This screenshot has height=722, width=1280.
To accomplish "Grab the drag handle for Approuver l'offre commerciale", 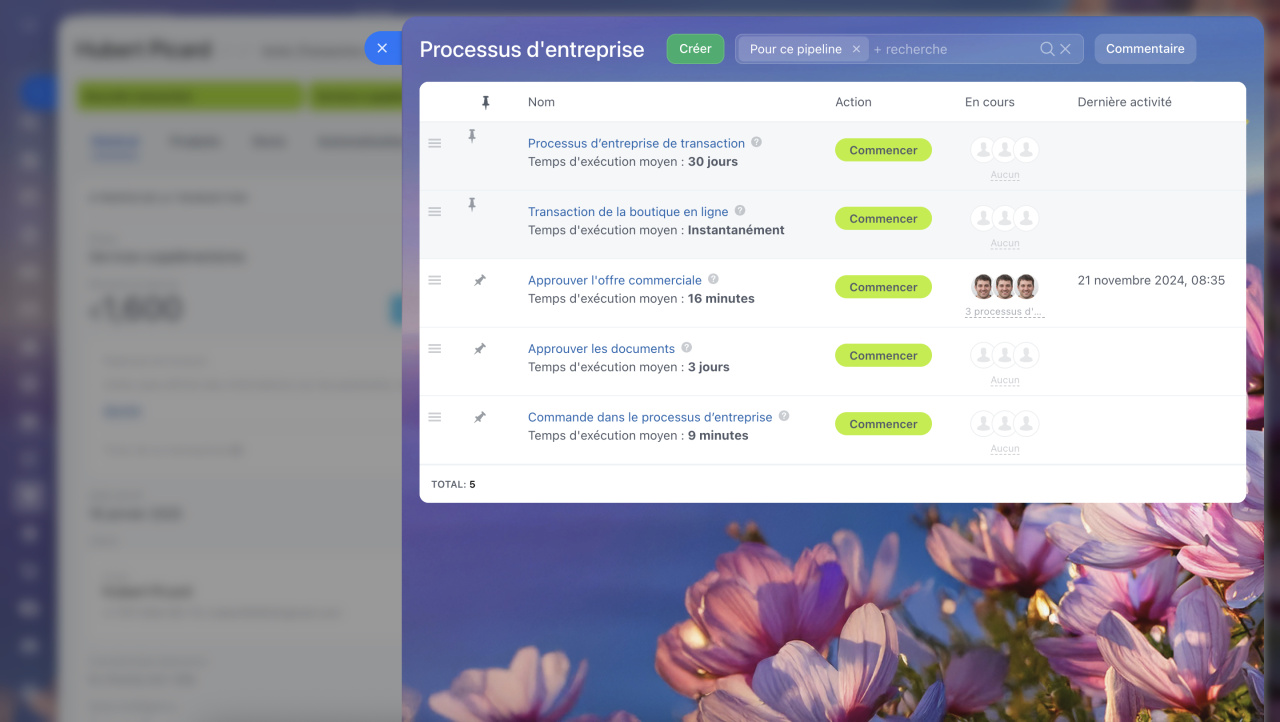I will click(435, 280).
